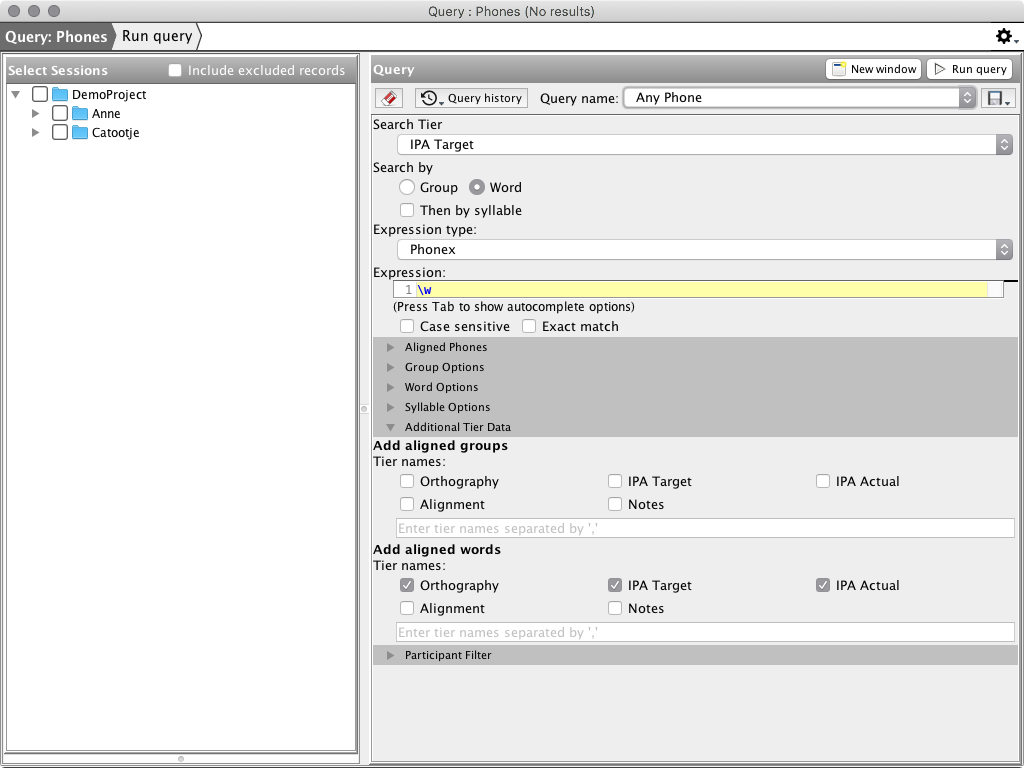Open the Query history clock icon
1024x768 pixels.
[x=430, y=98]
